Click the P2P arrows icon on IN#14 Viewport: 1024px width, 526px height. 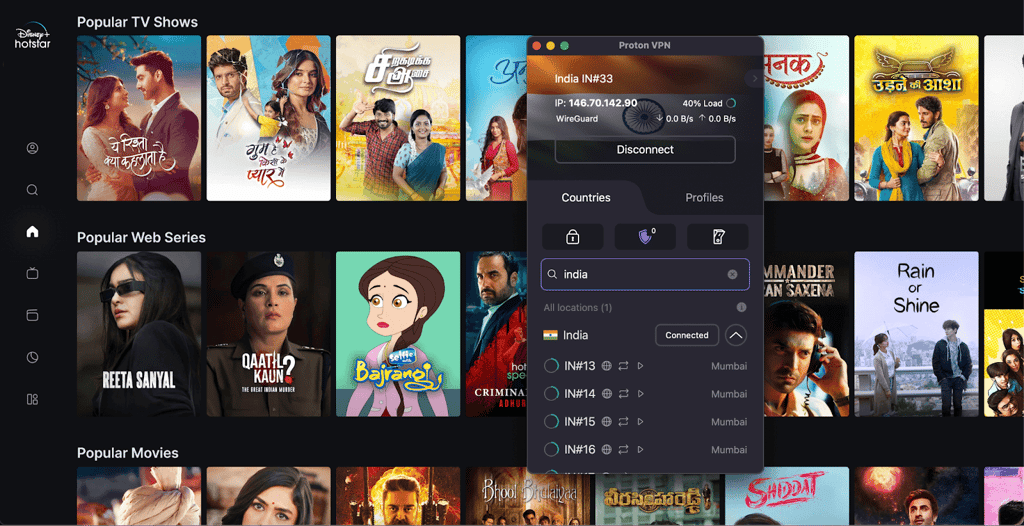624,394
